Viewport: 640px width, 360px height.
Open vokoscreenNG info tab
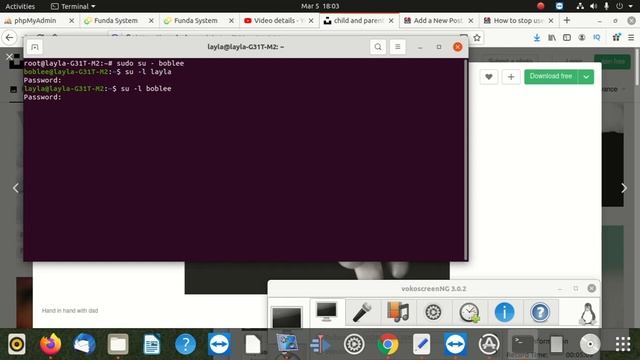pos(504,312)
